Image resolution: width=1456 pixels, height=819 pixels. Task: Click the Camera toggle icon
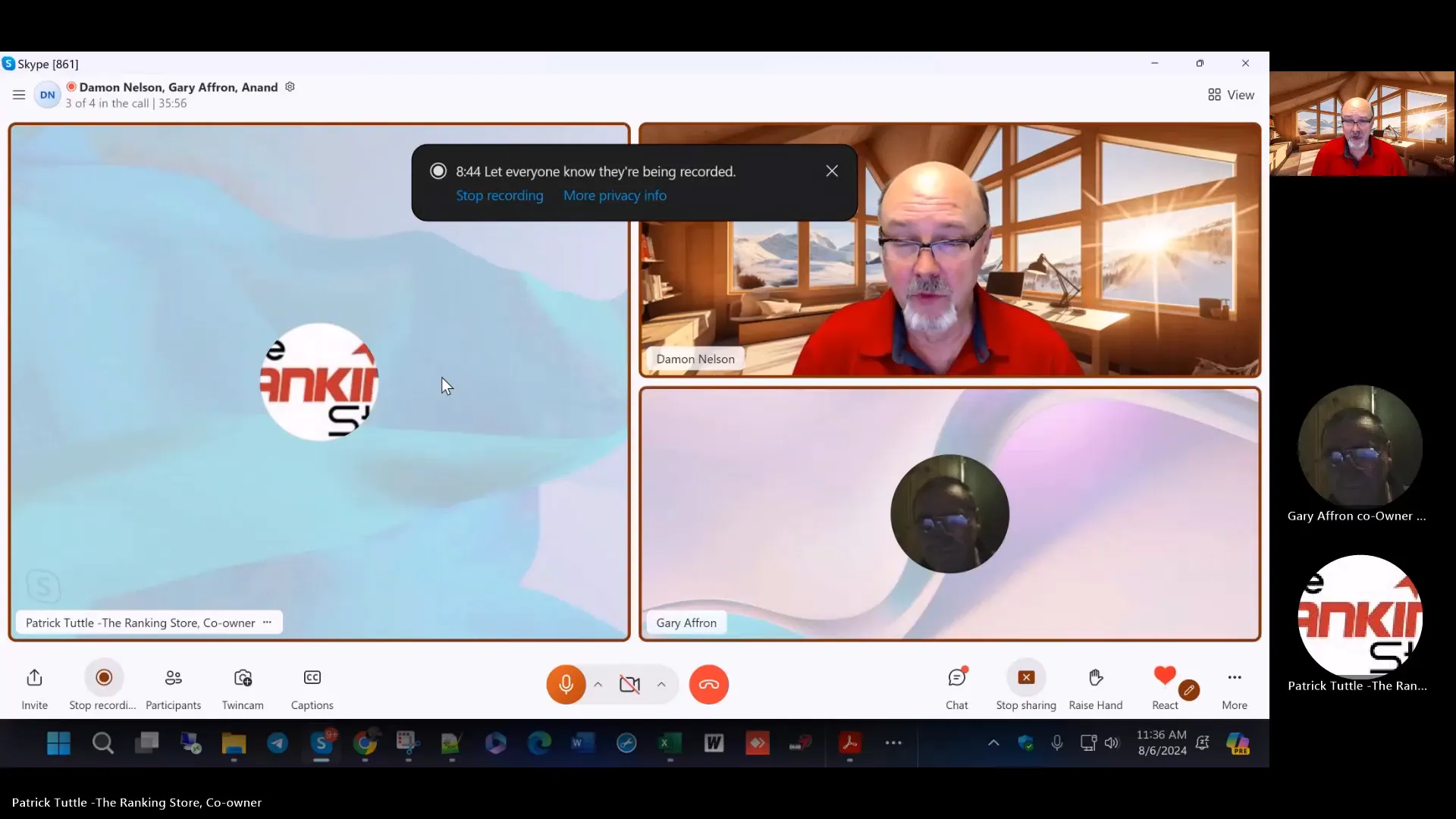coord(629,683)
